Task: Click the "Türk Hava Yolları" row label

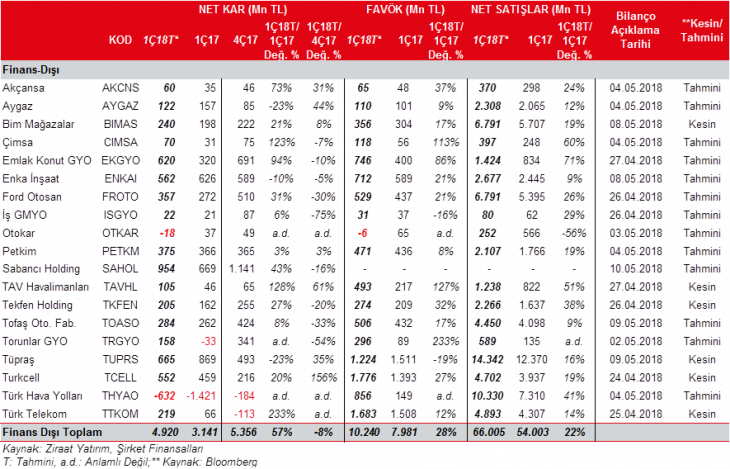Action: [x=42, y=396]
